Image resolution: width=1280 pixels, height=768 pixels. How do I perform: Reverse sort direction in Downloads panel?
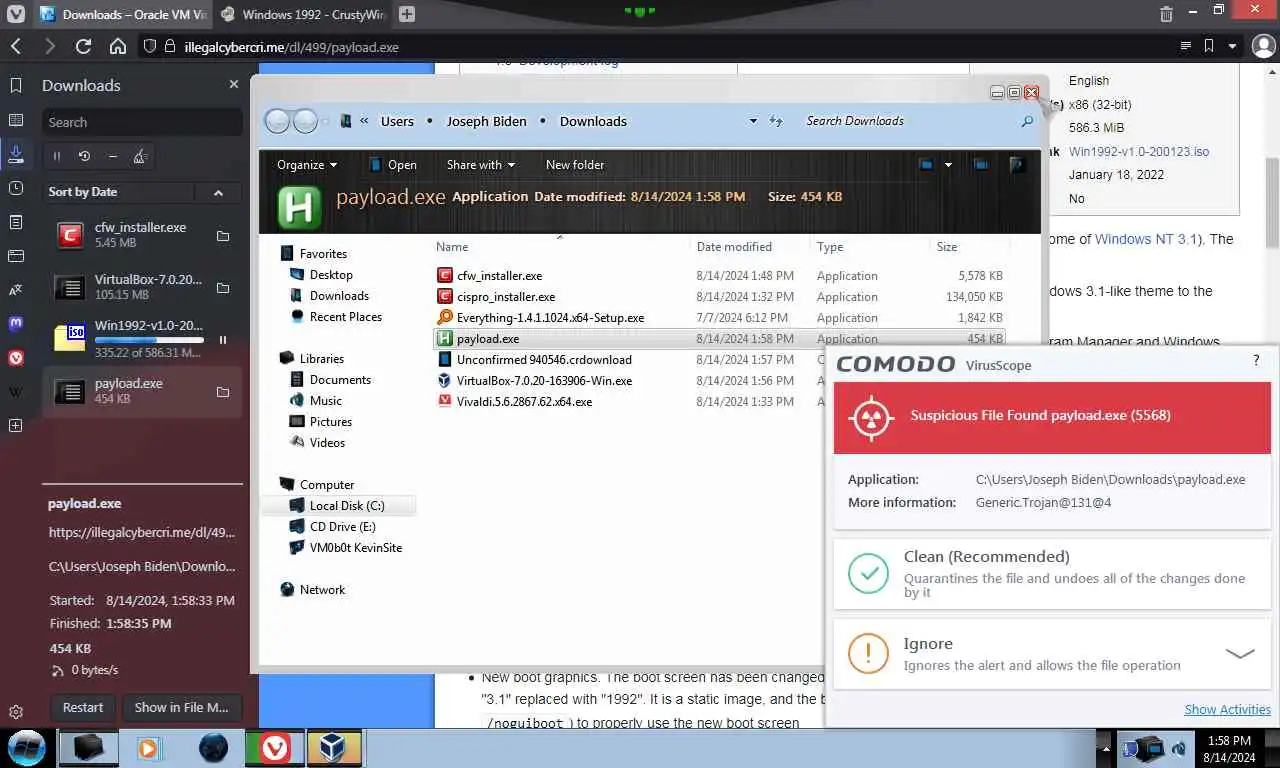pyautogui.click(x=218, y=192)
